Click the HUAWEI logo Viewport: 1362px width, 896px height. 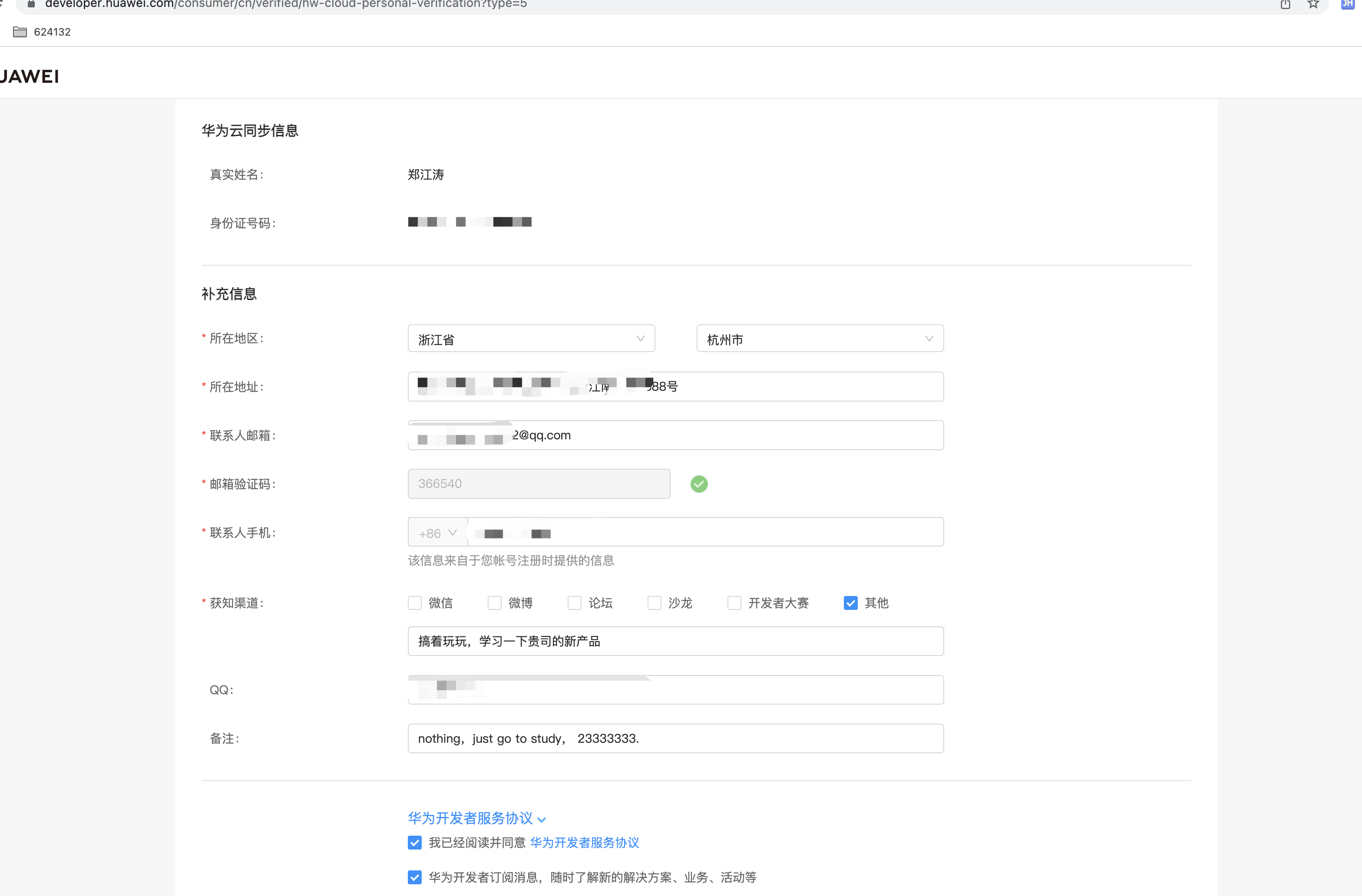tap(29, 76)
